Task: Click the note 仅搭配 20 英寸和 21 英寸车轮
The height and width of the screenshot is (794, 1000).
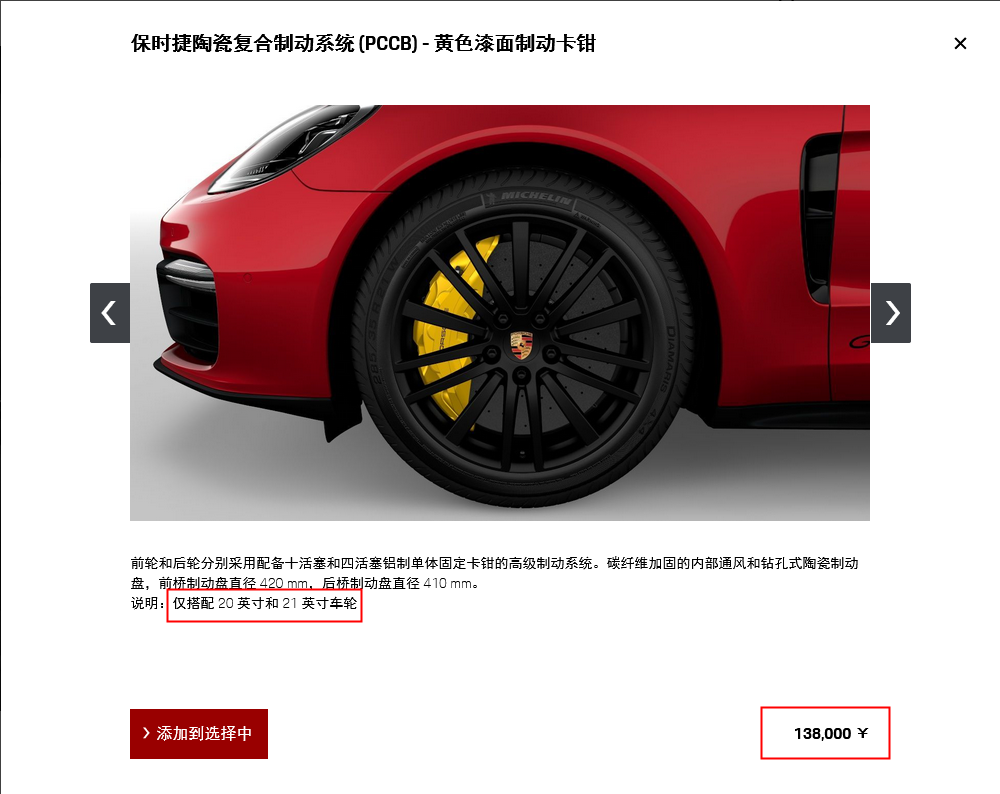Action: tap(265, 603)
